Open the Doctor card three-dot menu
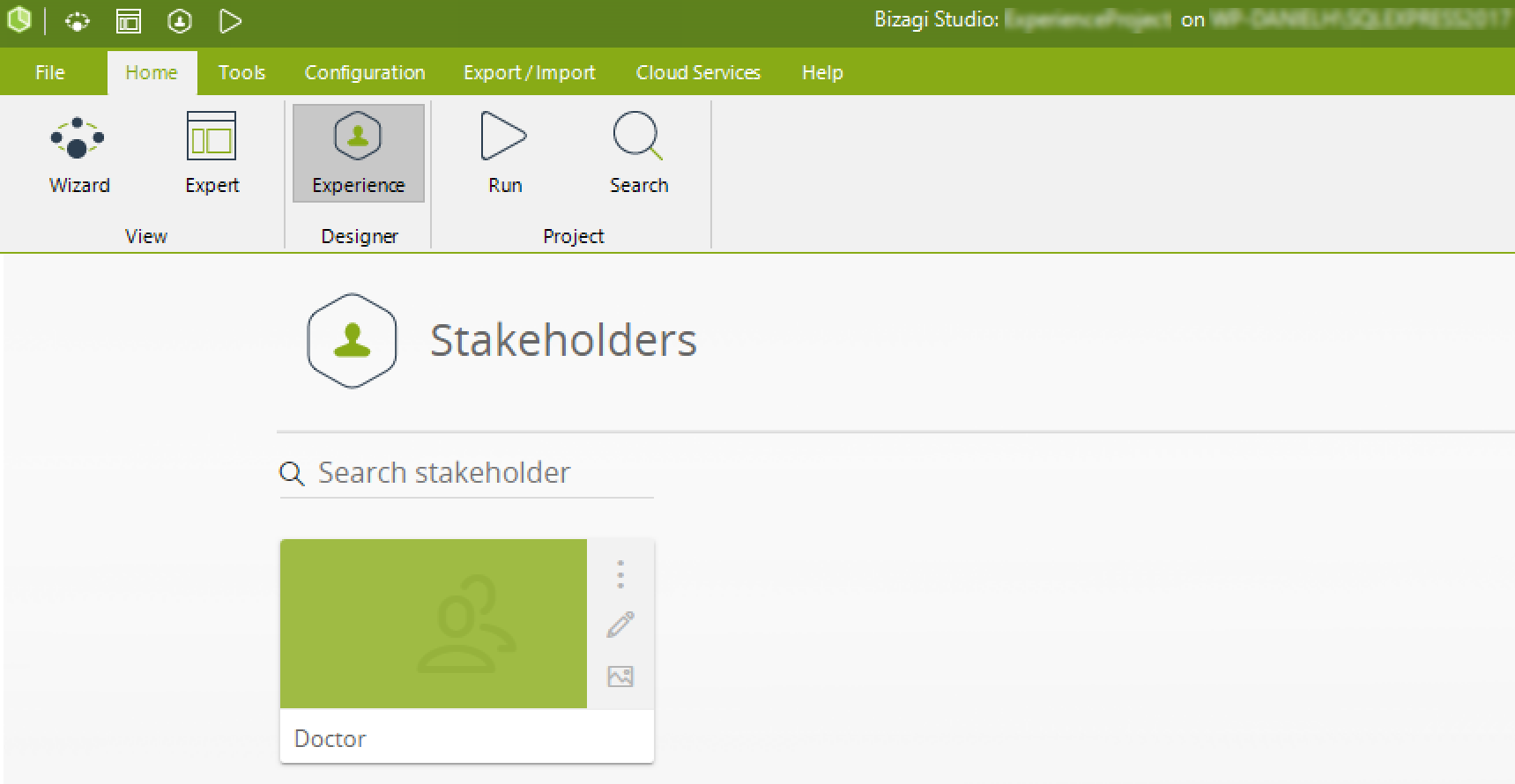Image resolution: width=1515 pixels, height=784 pixels. pos(620,574)
